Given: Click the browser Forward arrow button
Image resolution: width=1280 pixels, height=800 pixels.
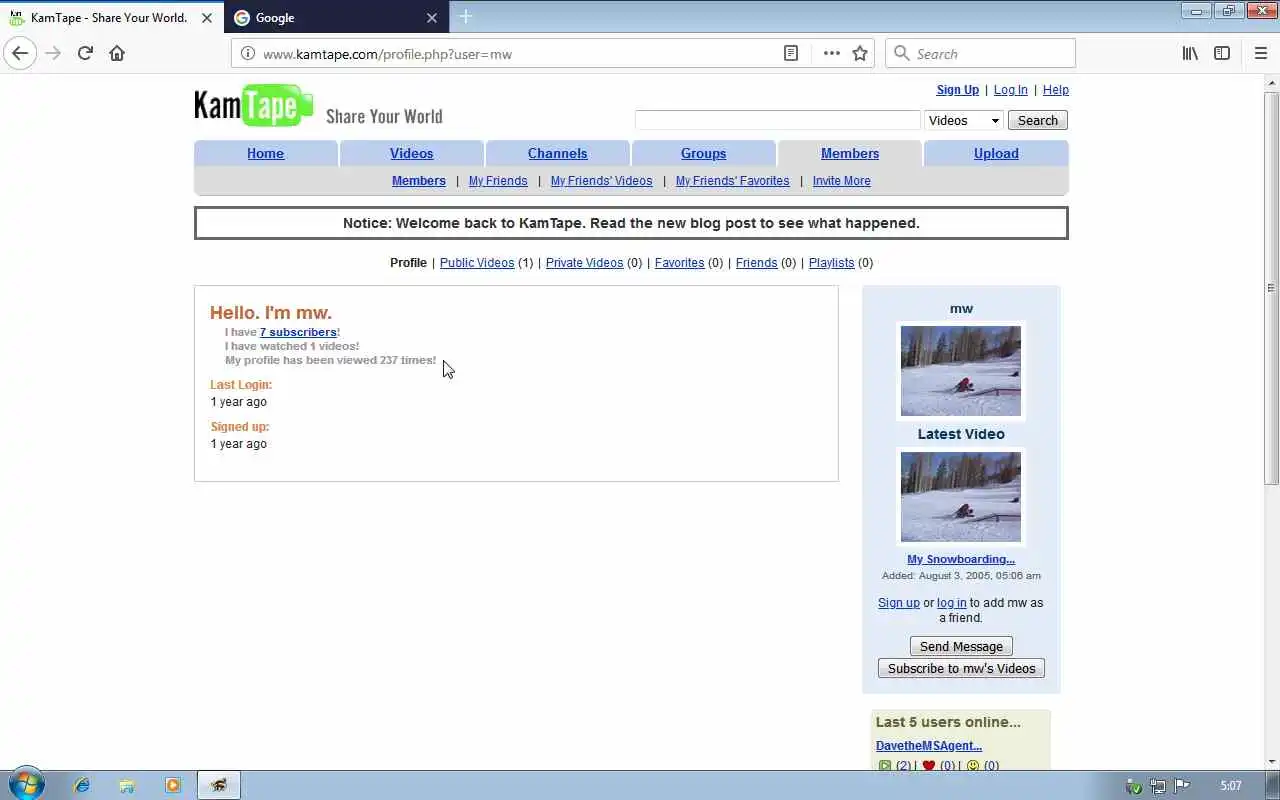Looking at the screenshot, I should coord(53,54).
